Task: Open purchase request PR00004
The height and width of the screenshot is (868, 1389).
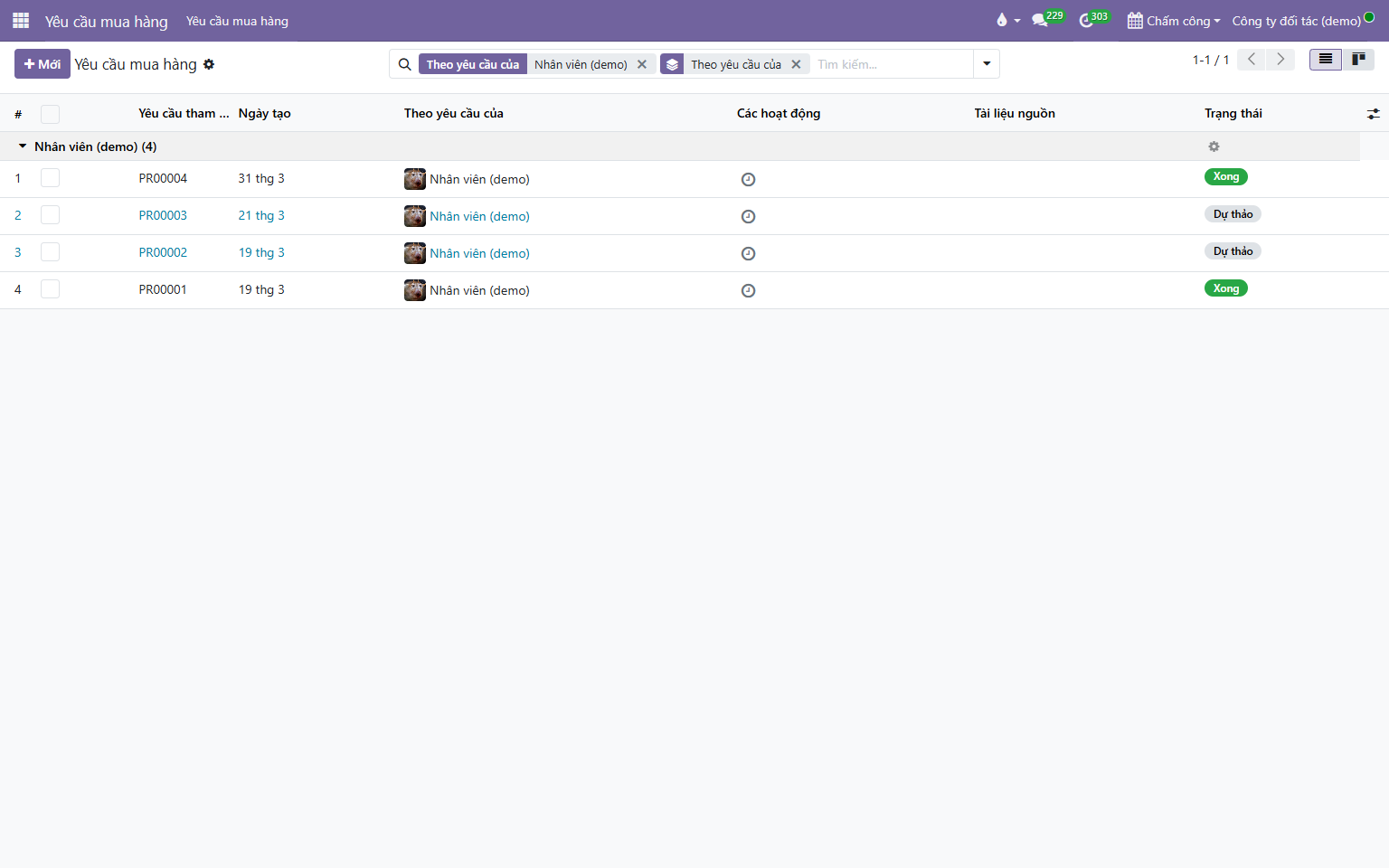Action: point(163,179)
